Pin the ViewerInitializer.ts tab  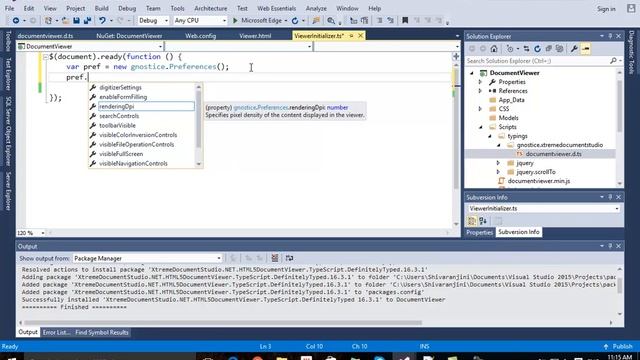click(x=351, y=36)
